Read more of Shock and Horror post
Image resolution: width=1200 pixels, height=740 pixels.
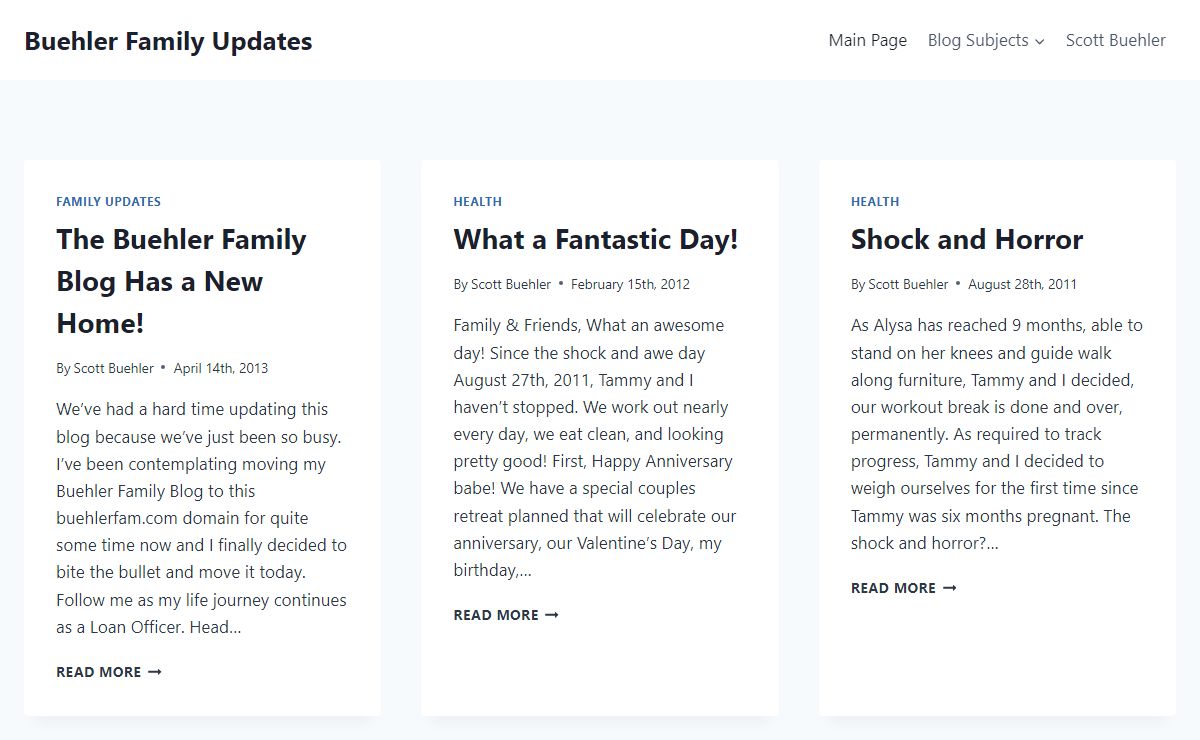pyautogui.click(x=903, y=588)
